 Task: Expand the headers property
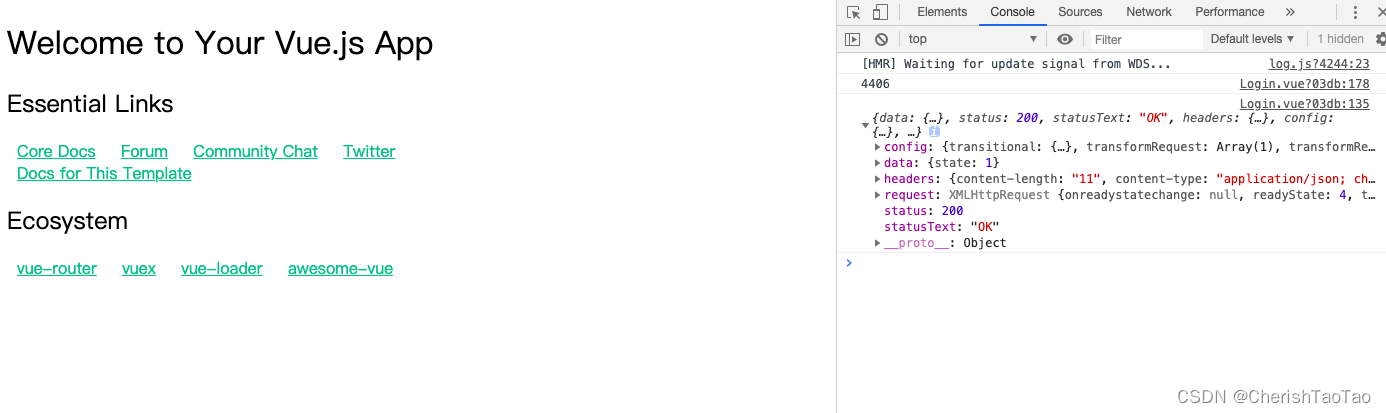click(x=878, y=179)
